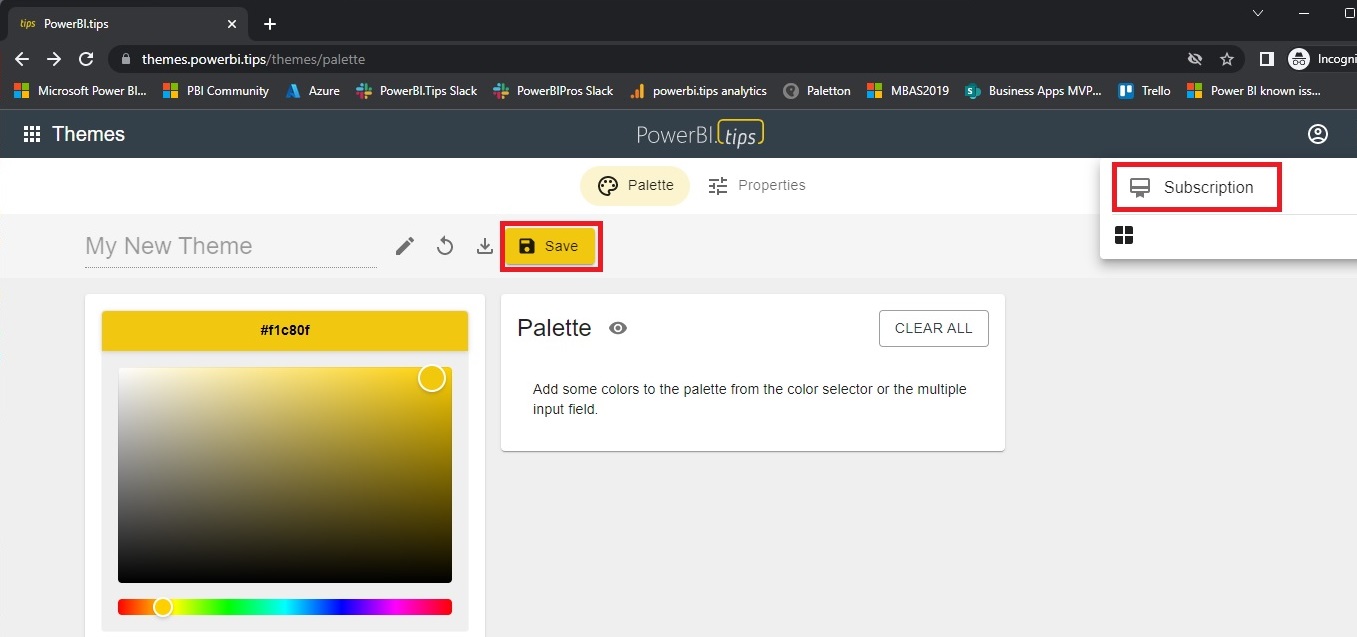Image resolution: width=1357 pixels, height=637 pixels.
Task: Reset theme using the undo arrow icon
Action: pos(445,246)
